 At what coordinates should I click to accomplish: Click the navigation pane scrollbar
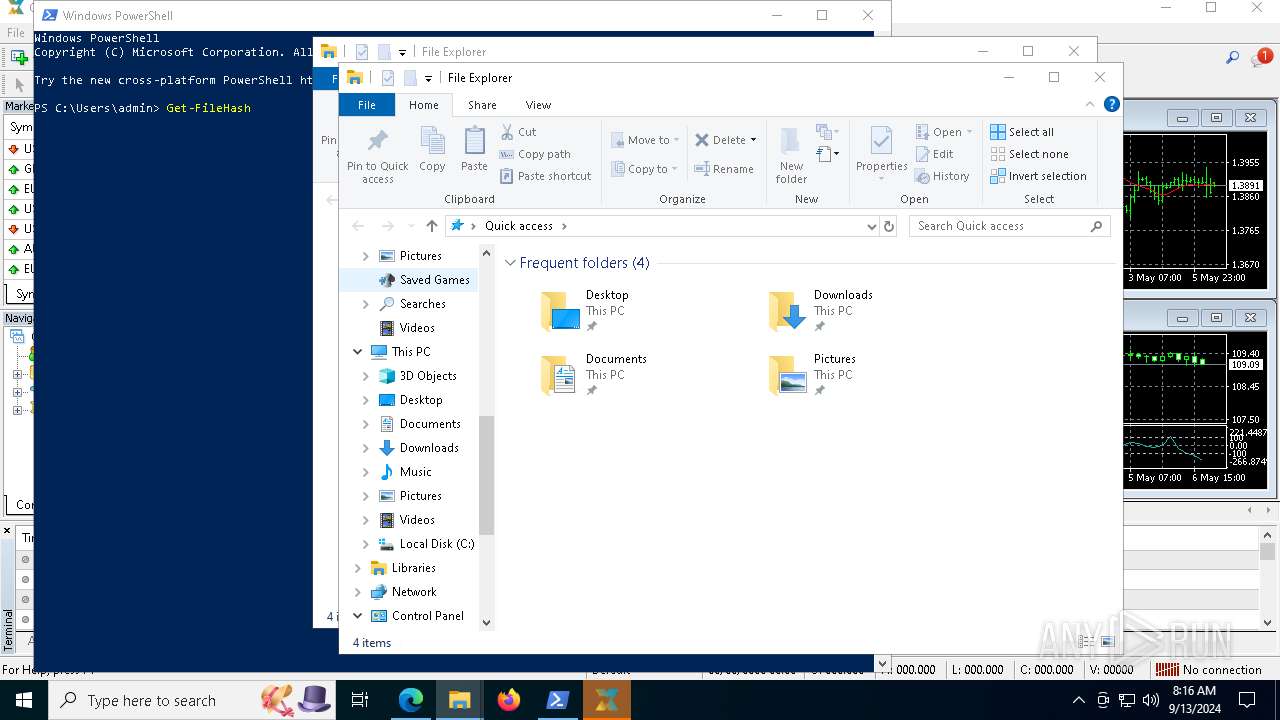pos(487,475)
